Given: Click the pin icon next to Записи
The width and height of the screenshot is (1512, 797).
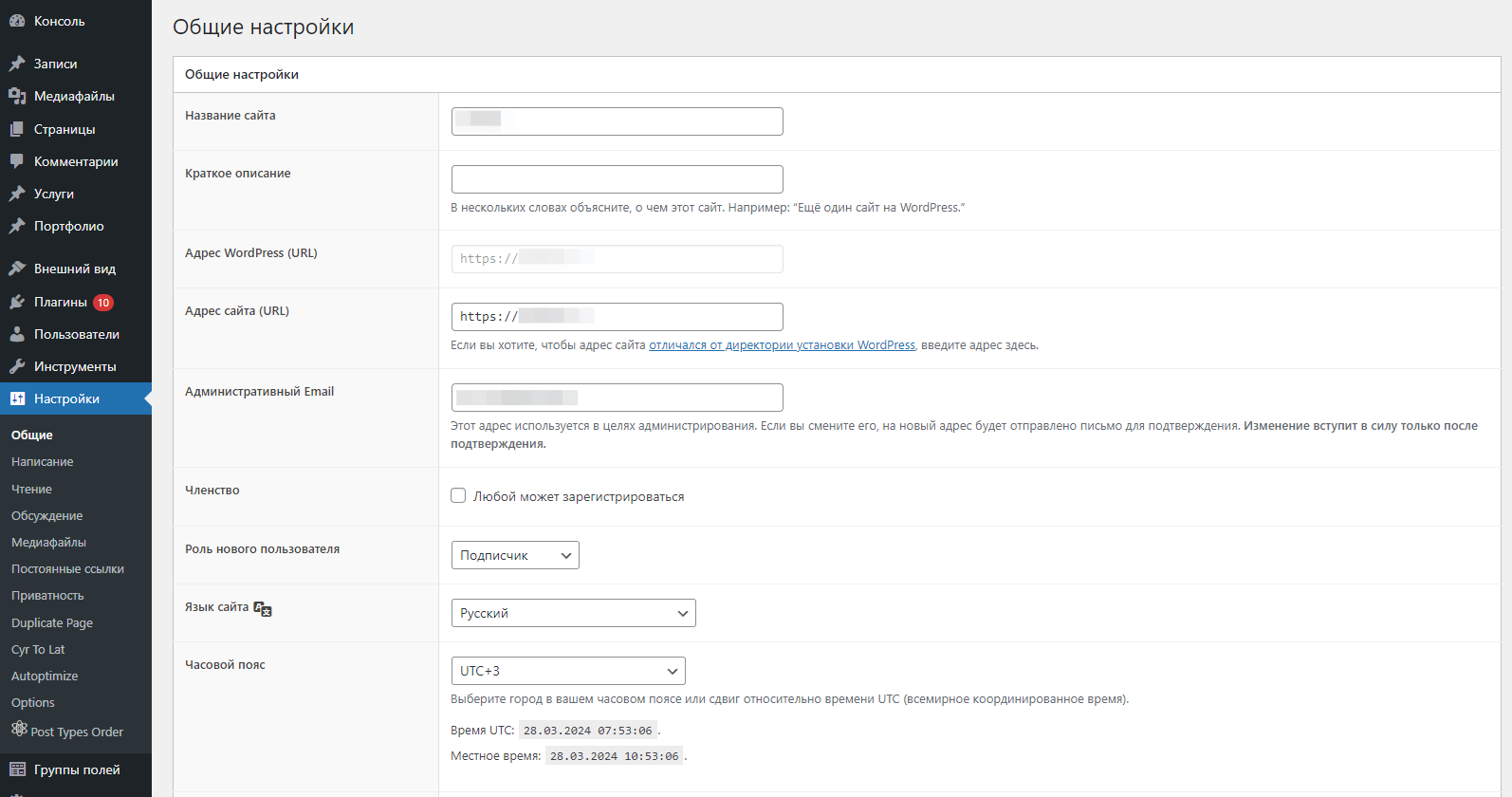Looking at the screenshot, I should [17, 64].
